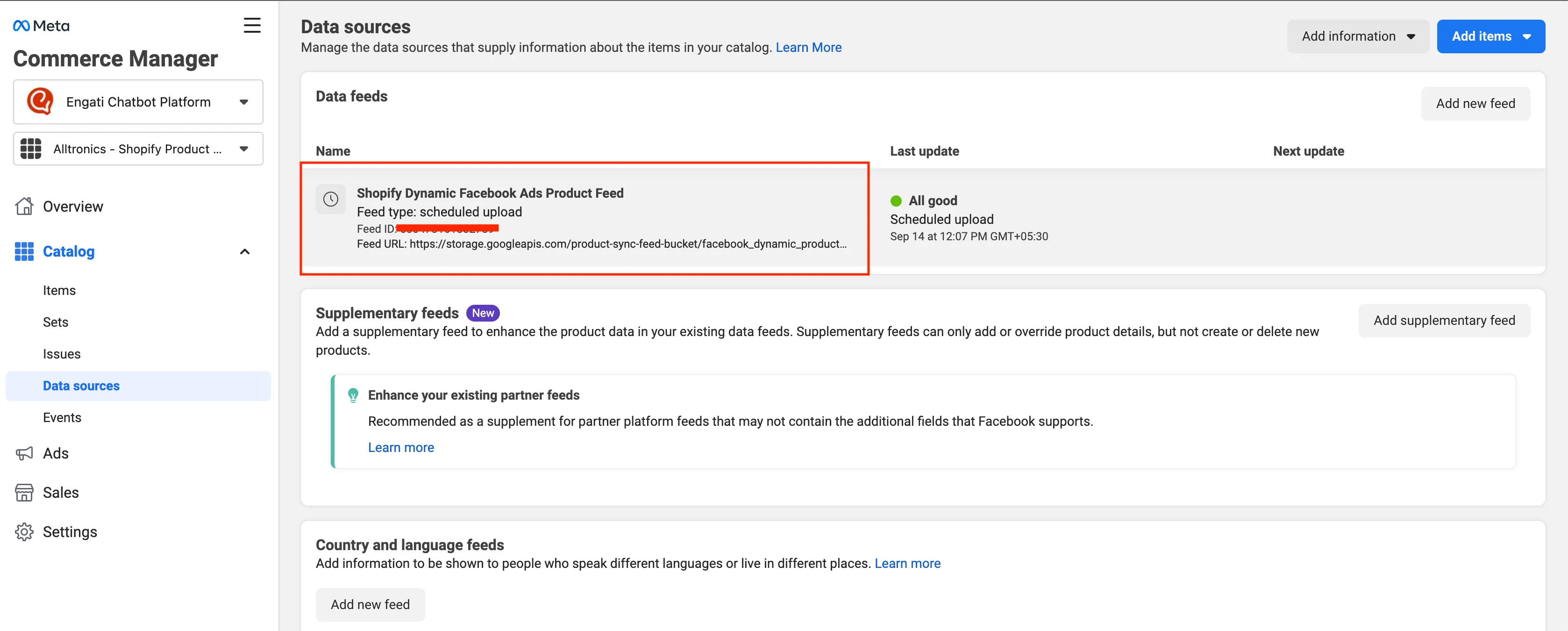Click Enhance your existing partner feeds heading

pyautogui.click(x=474, y=395)
